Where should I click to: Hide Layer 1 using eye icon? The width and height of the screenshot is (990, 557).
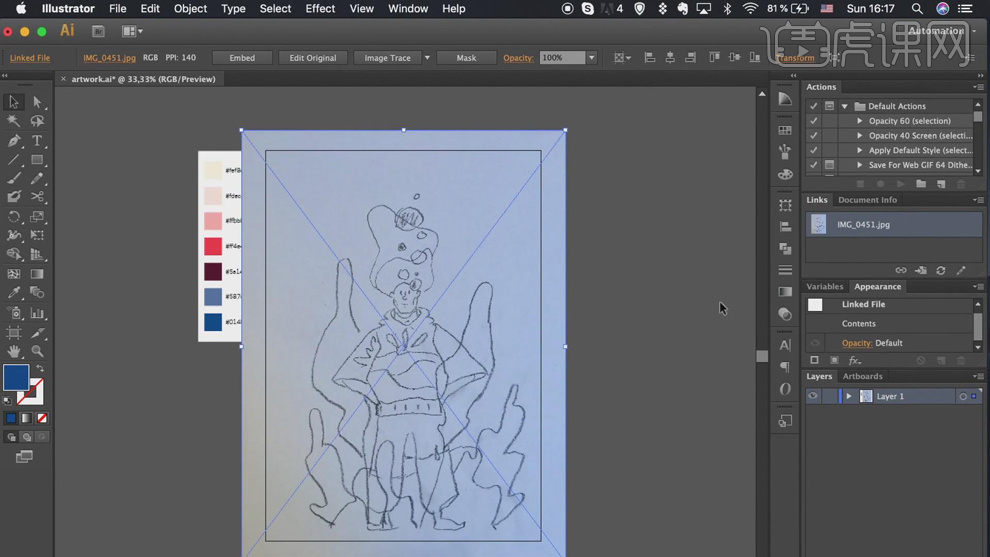[x=813, y=396]
